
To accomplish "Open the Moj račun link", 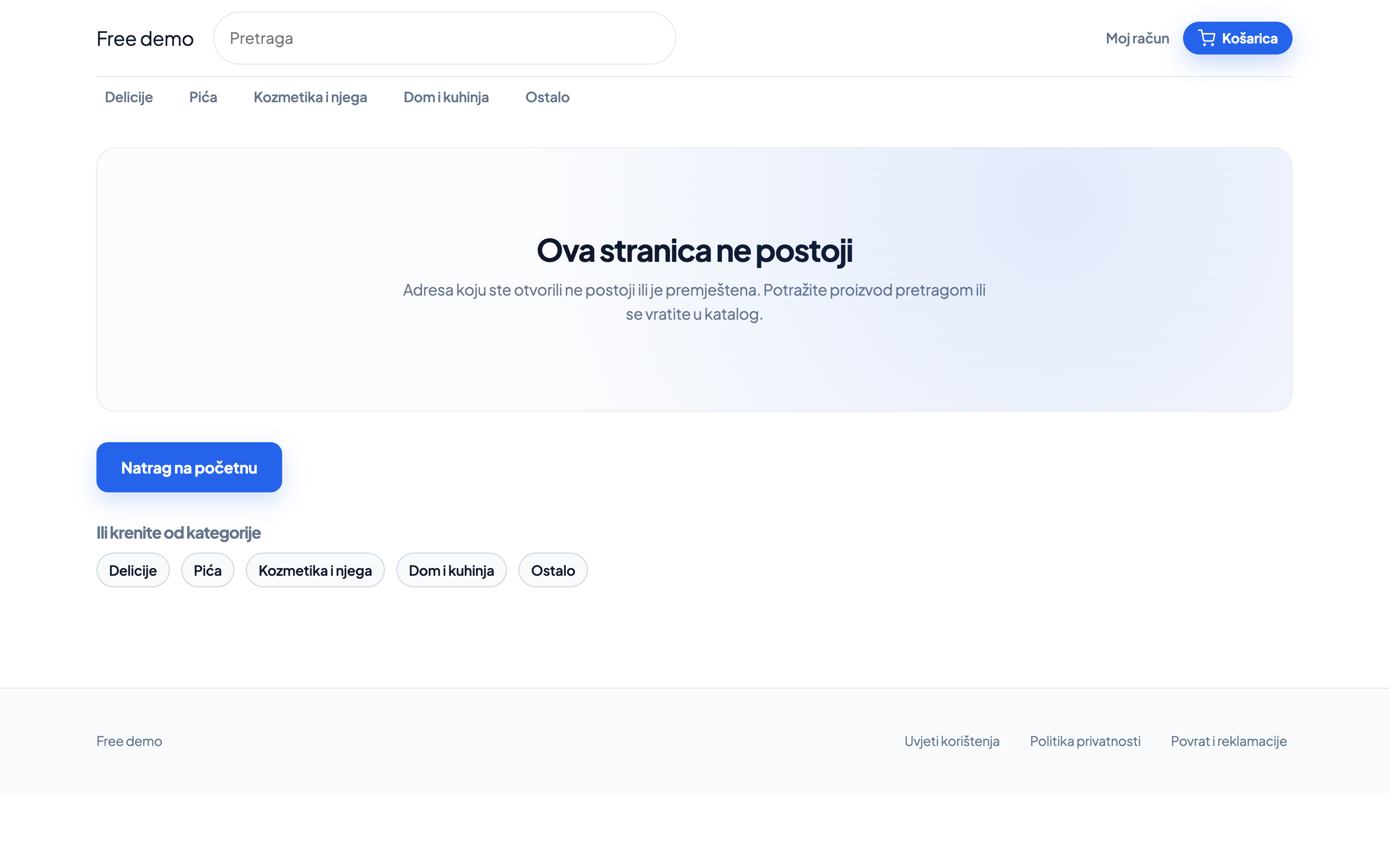I will tap(1137, 39).
